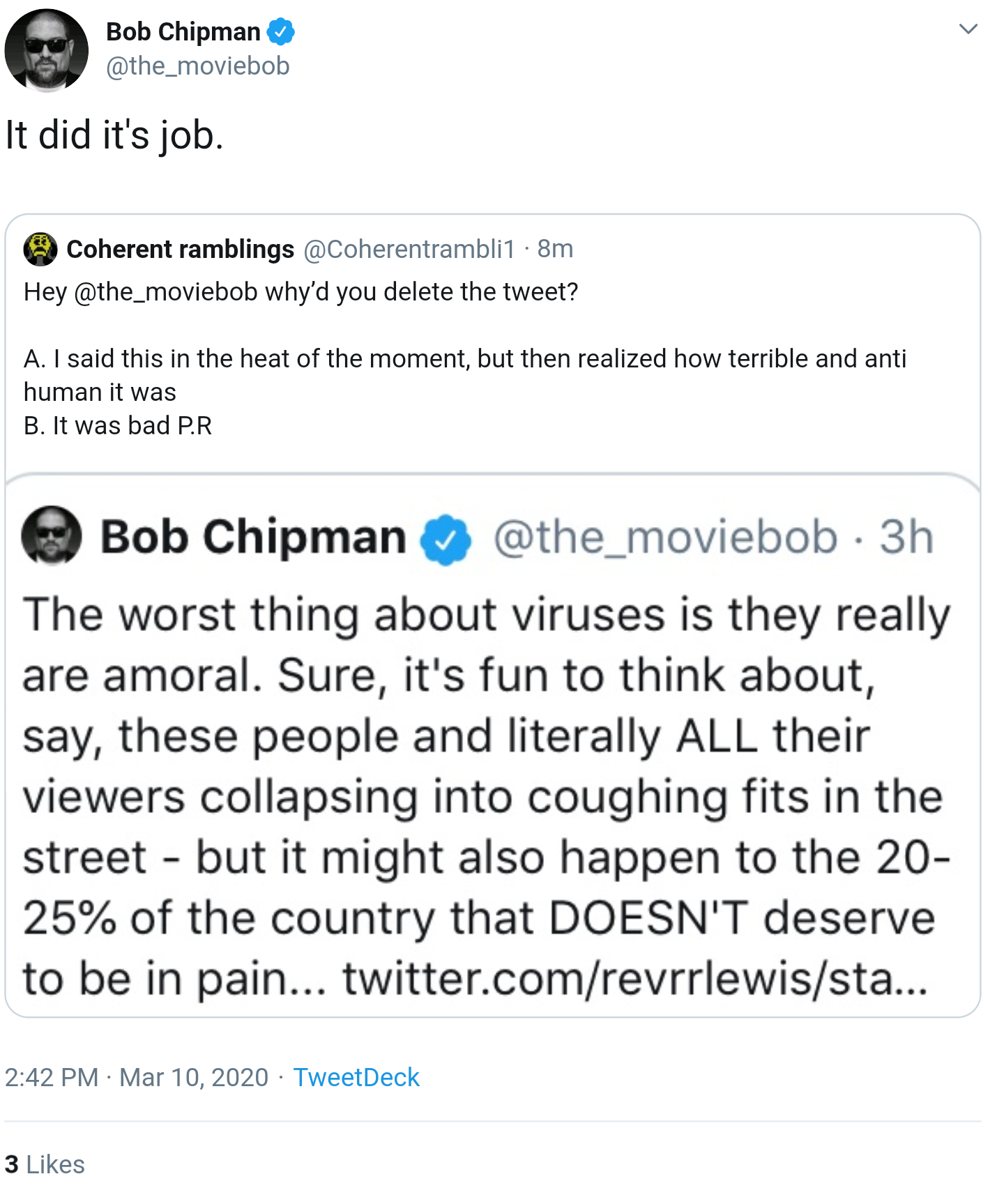
Task: Click the 2:42 PM Mar 10, 2020 timestamp
Action: point(136,1077)
